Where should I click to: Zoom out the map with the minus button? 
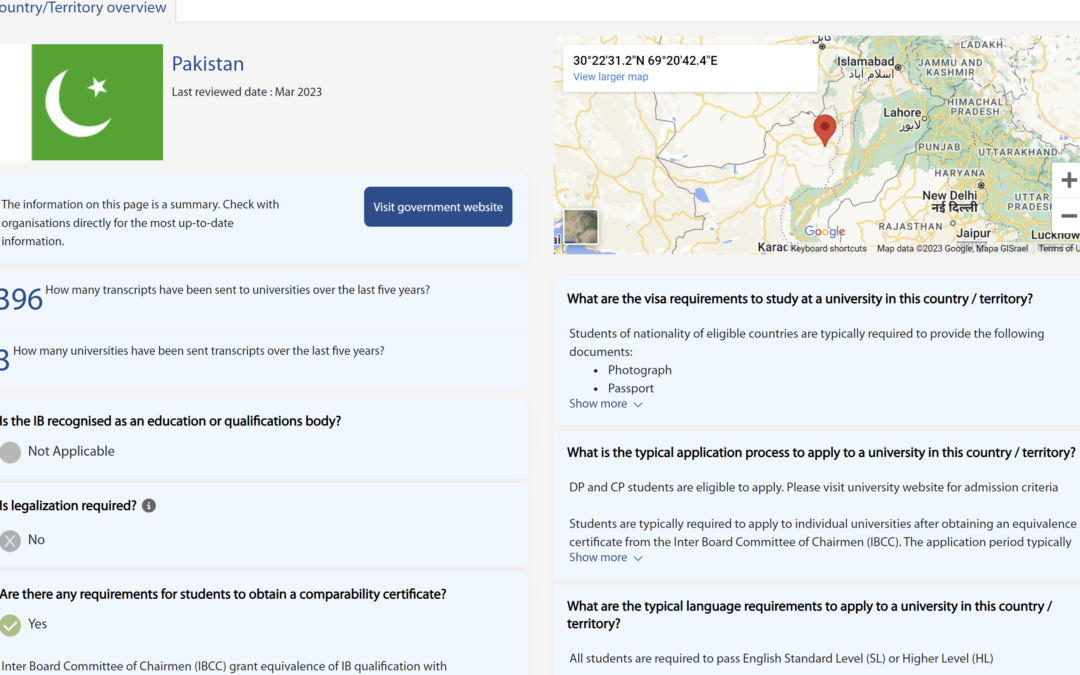coord(1068,216)
